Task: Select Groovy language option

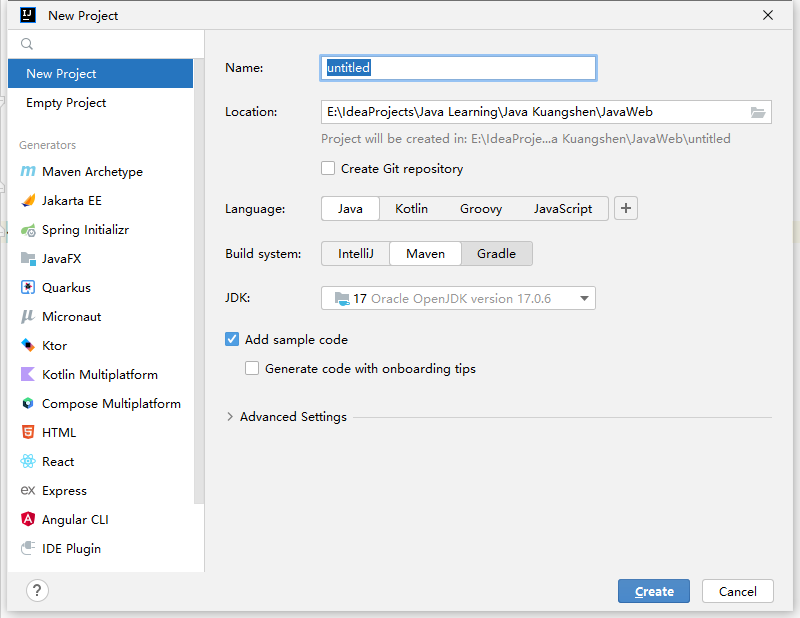Action: point(481,209)
